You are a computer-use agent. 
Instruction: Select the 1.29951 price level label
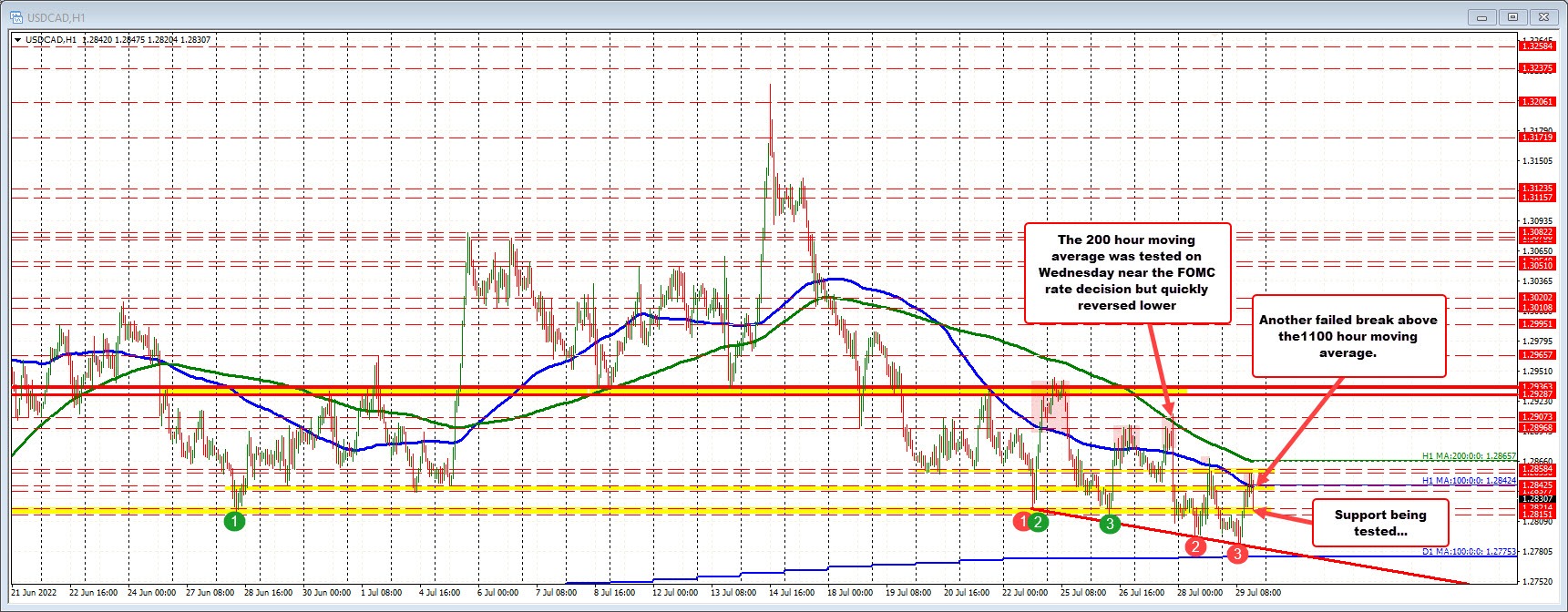[1537, 324]
